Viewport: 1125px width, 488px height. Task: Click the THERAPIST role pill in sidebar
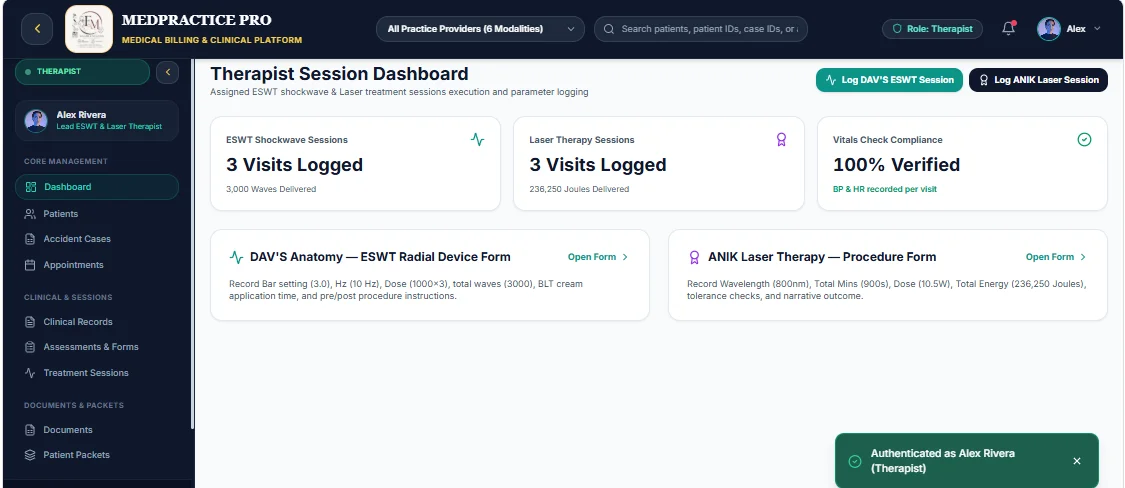[x=83, y=72]
